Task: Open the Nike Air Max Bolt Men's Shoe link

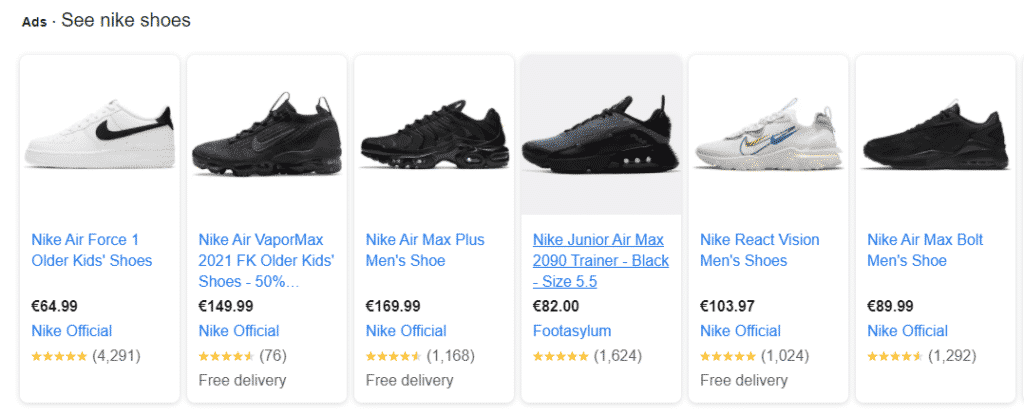Action: [925, 250]
